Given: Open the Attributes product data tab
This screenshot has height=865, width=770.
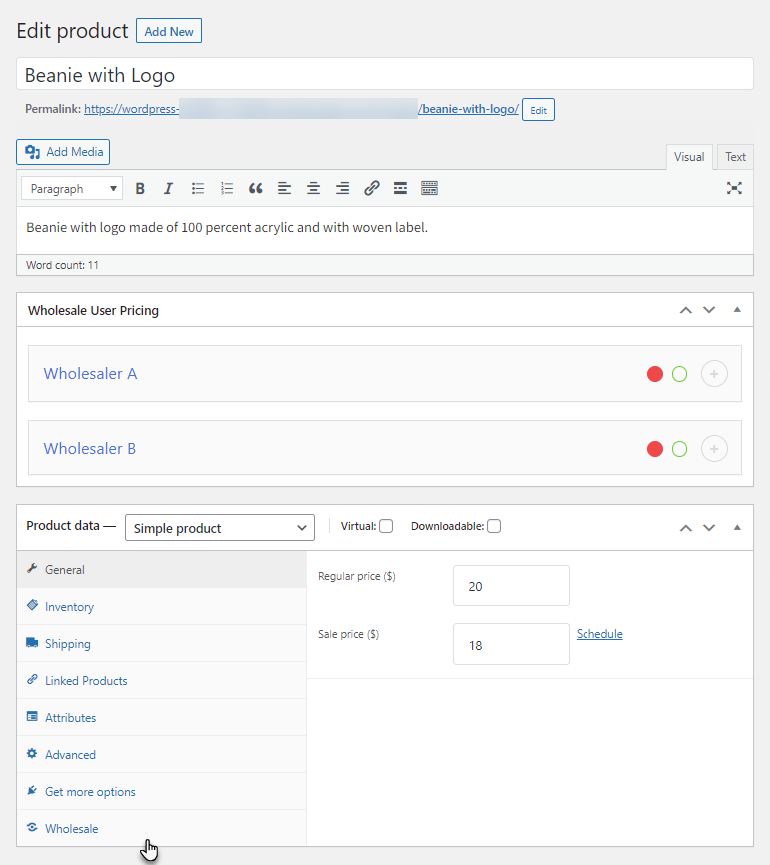Looking at the screenshot, I should 162,717.
